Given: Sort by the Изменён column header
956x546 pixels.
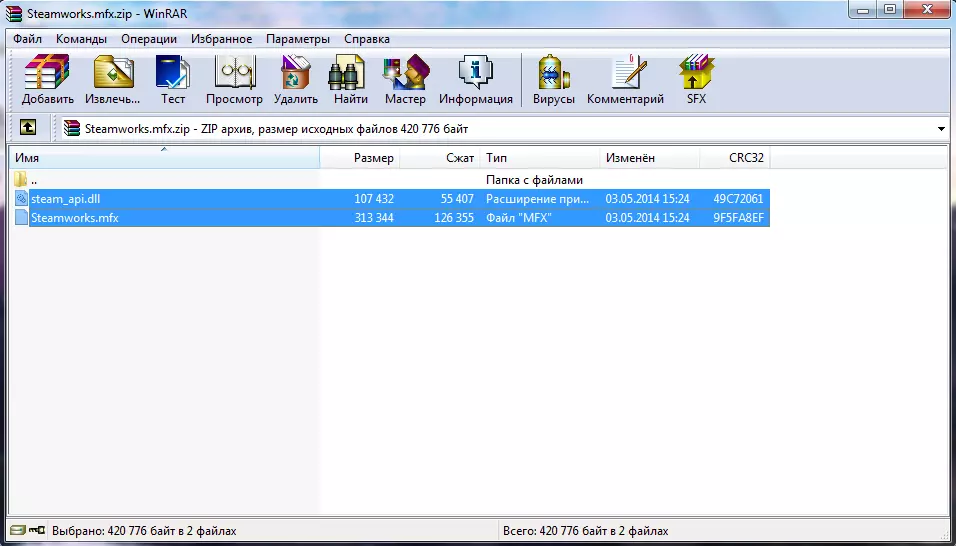Looking at the screenshot, I should pyautogui.click(x=649, y=158).
